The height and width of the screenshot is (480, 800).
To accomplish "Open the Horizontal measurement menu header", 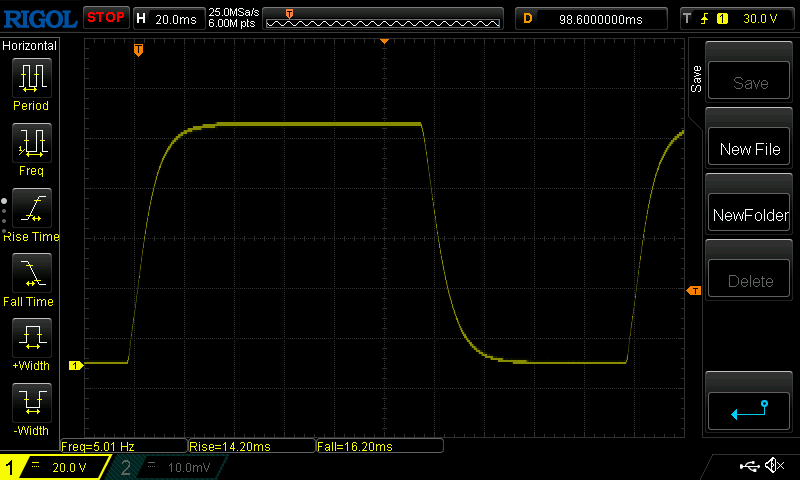I will (x=30, y=46).
